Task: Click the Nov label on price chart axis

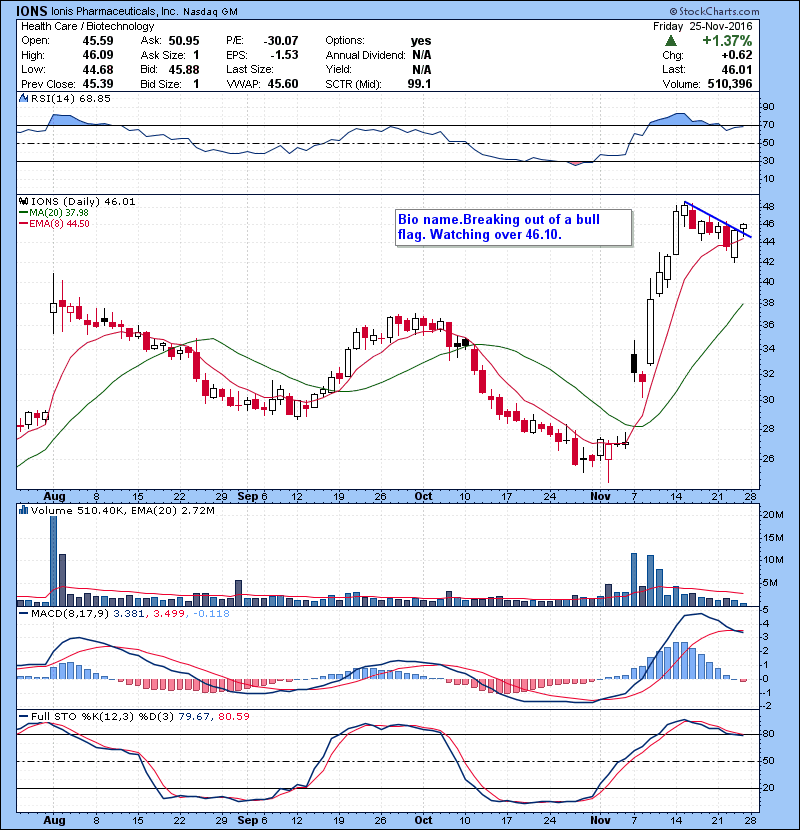Action: 600,496
